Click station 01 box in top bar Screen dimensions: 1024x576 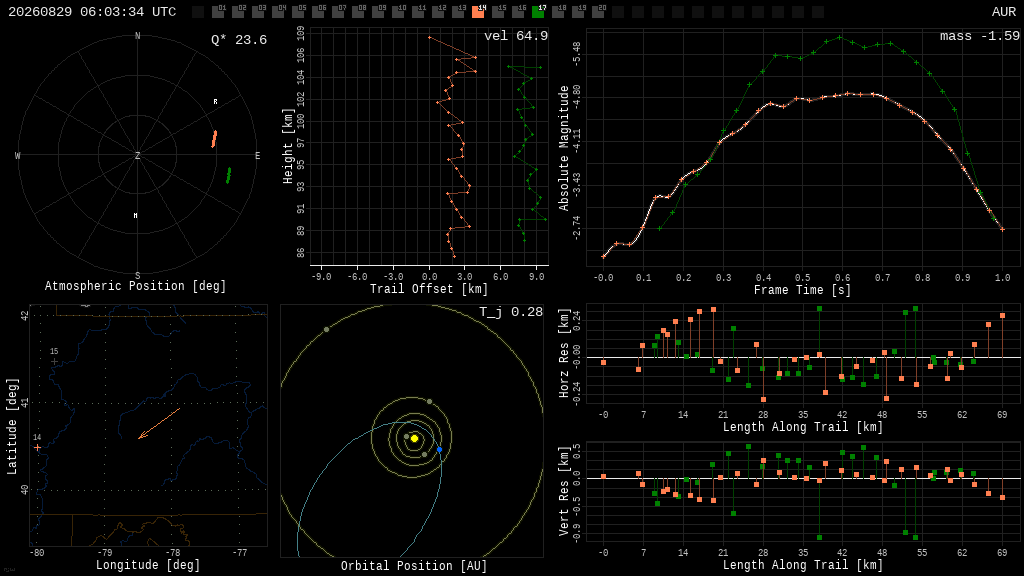coord(218,11)
